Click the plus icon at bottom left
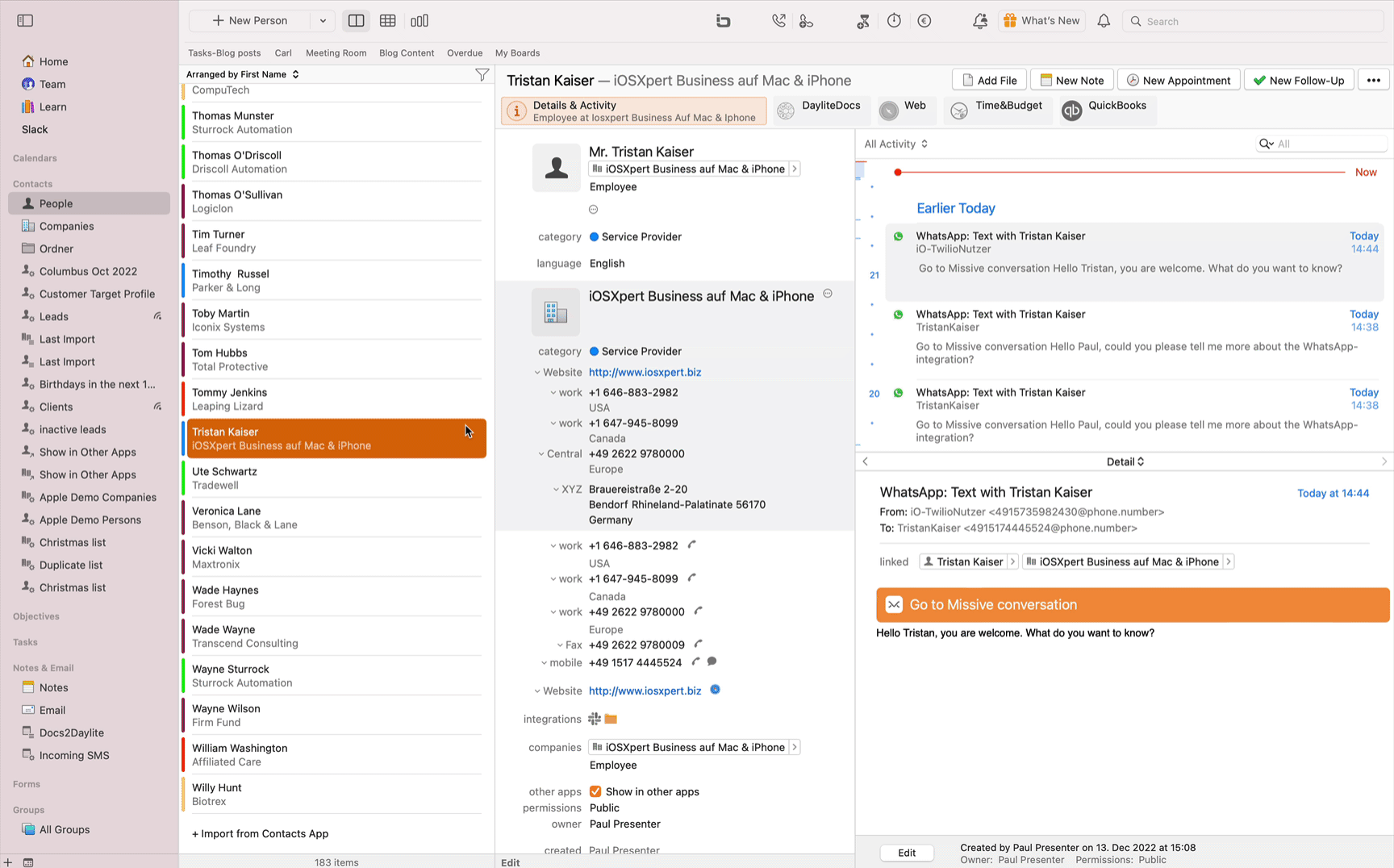Viewport: 1394px width, 868px height. tap(7, 862)
